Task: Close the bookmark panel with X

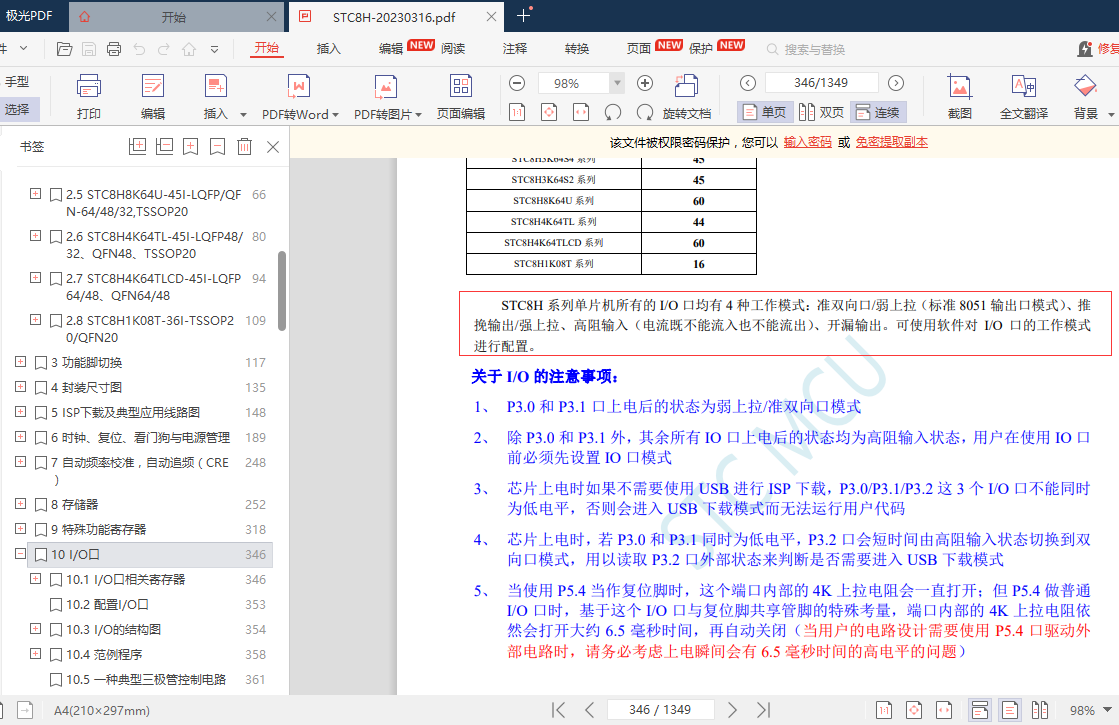Action: pos(273,147)
